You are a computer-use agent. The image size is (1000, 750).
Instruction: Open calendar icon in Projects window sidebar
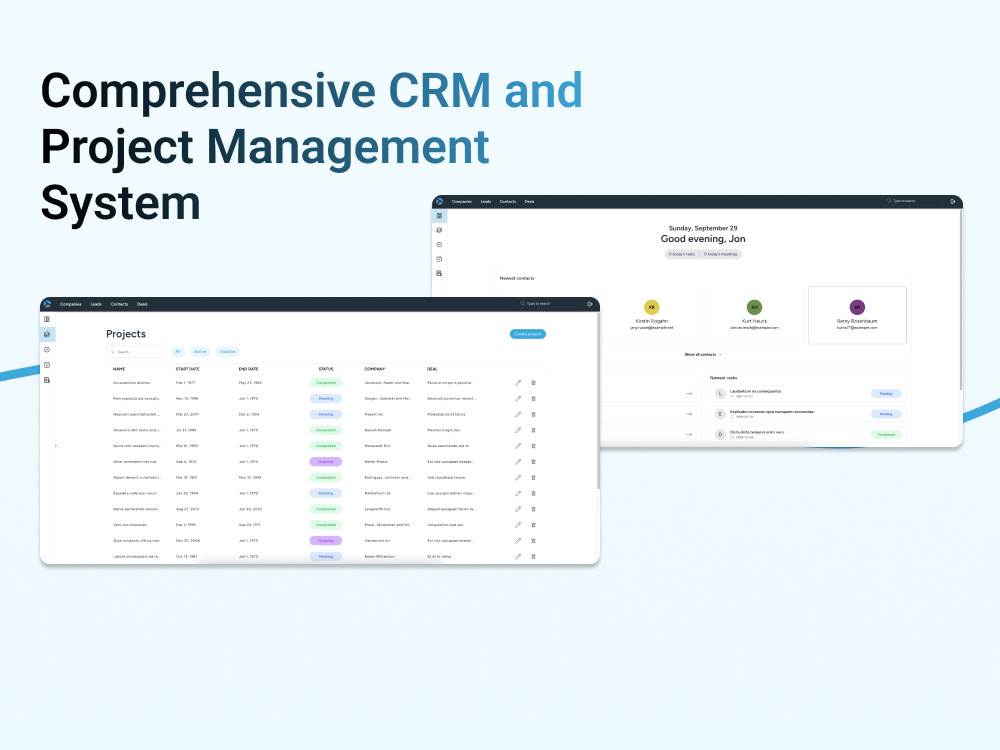pyautogui.click(x=47, y=365)
